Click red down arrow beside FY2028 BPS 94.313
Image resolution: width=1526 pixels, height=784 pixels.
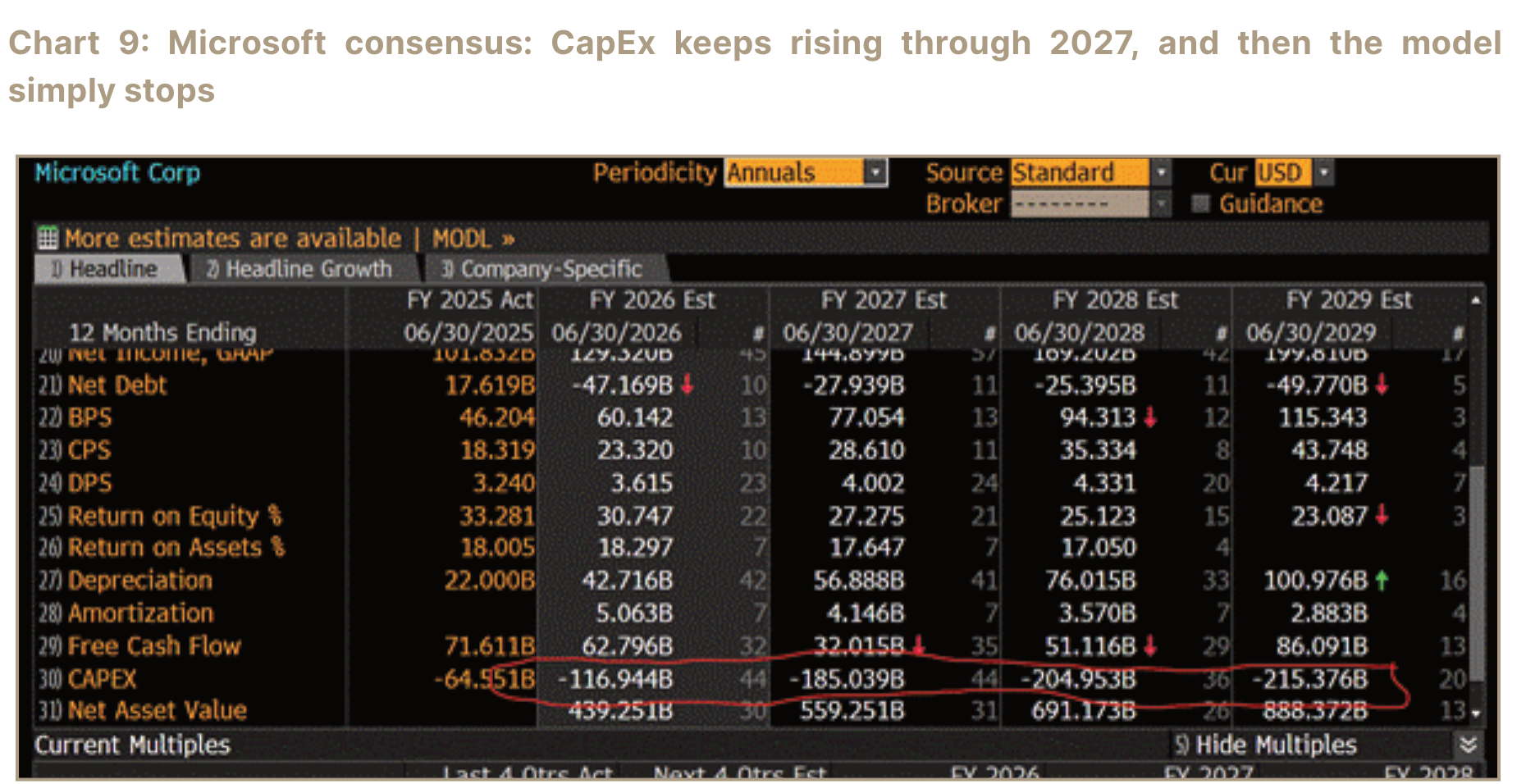pos(1150,417)
